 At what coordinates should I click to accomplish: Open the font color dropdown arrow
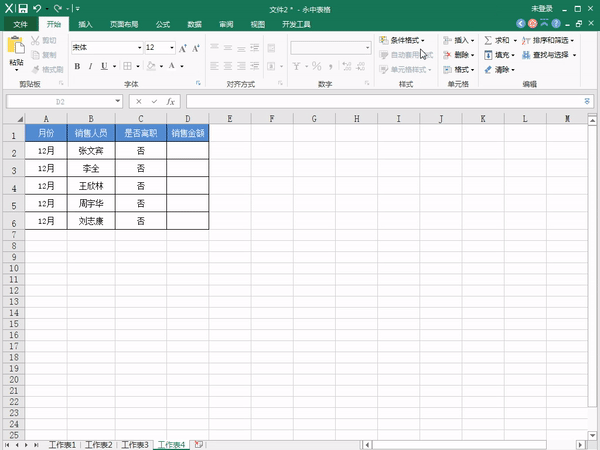pyautogui.click(x=182, y=67)
